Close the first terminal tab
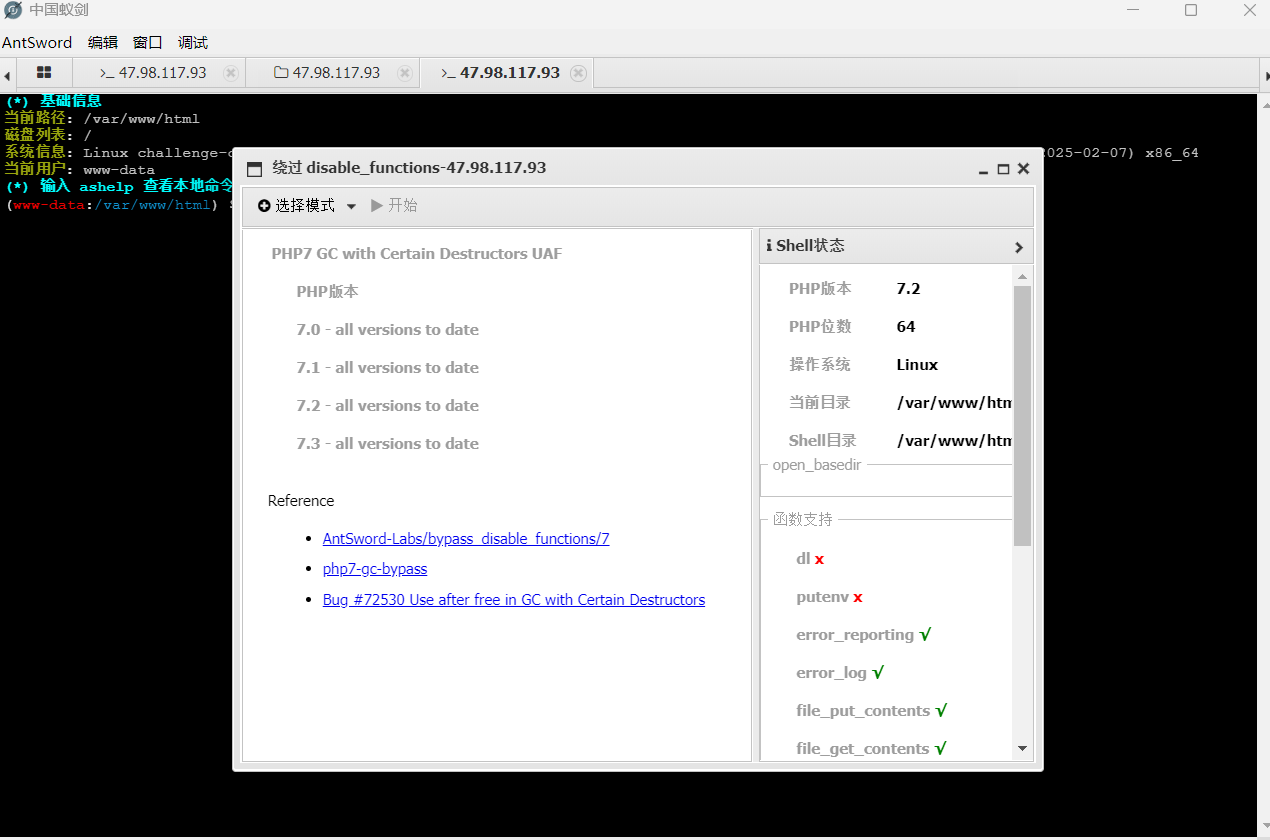Viewport: 1270px width, 840px height. (x=230, y=72)
